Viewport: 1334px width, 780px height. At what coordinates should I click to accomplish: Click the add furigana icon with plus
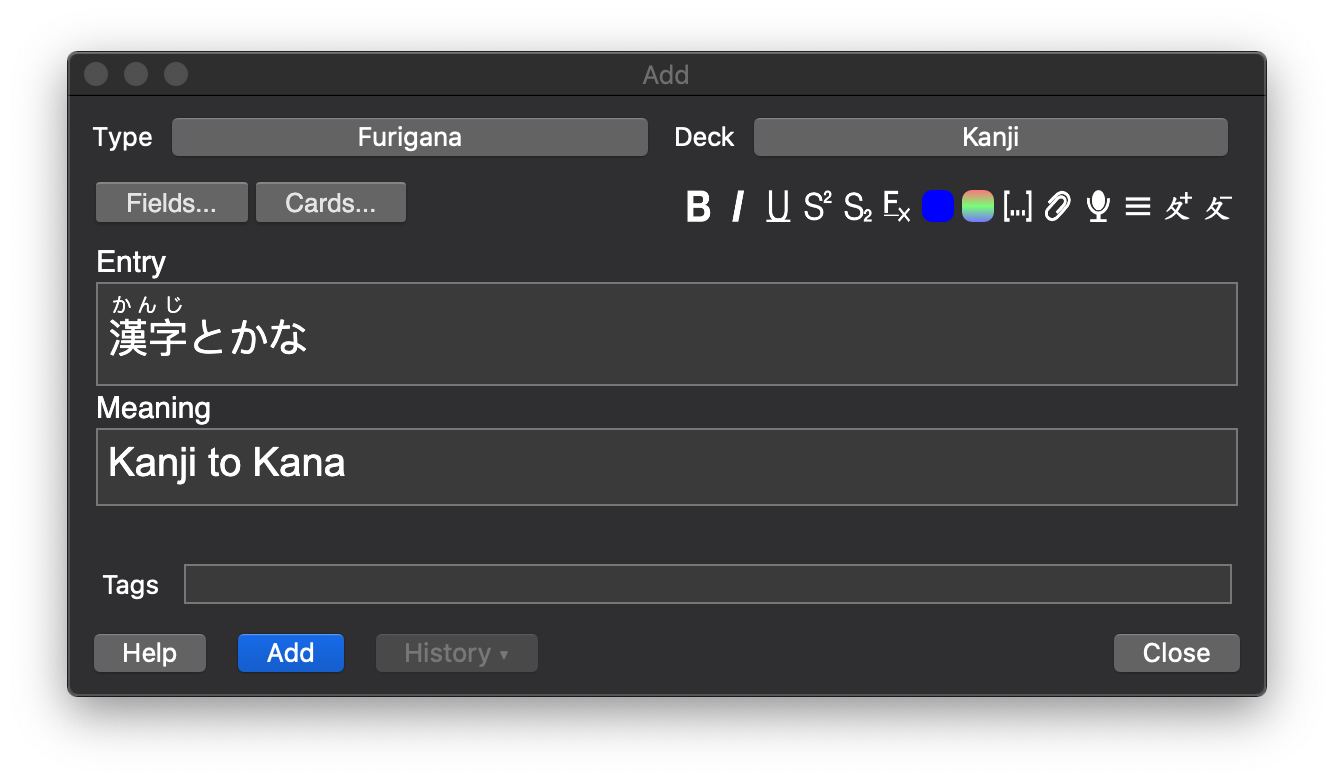tap(1177, 207)
